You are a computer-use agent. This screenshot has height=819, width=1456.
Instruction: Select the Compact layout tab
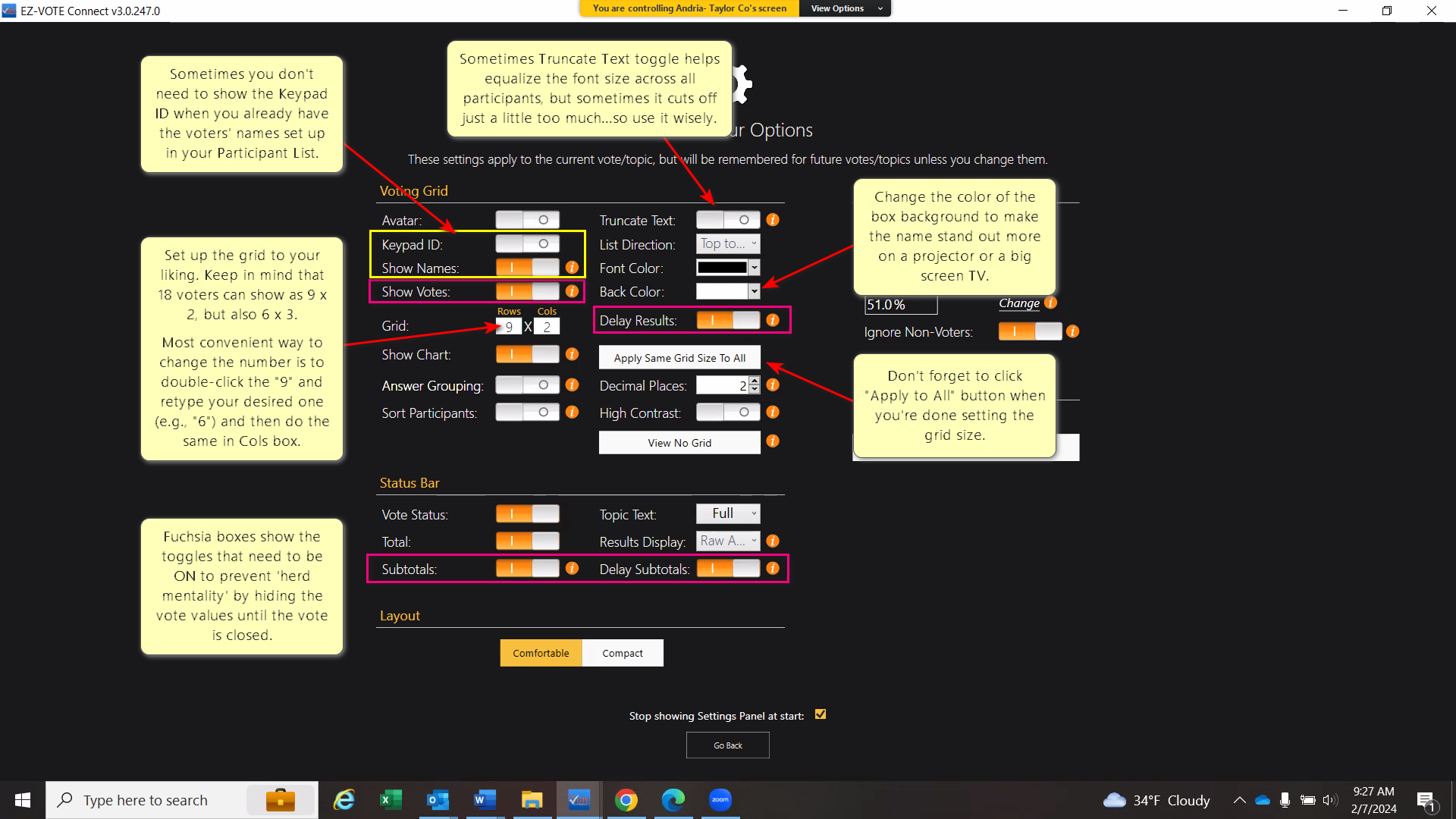[x=622, y=653]
